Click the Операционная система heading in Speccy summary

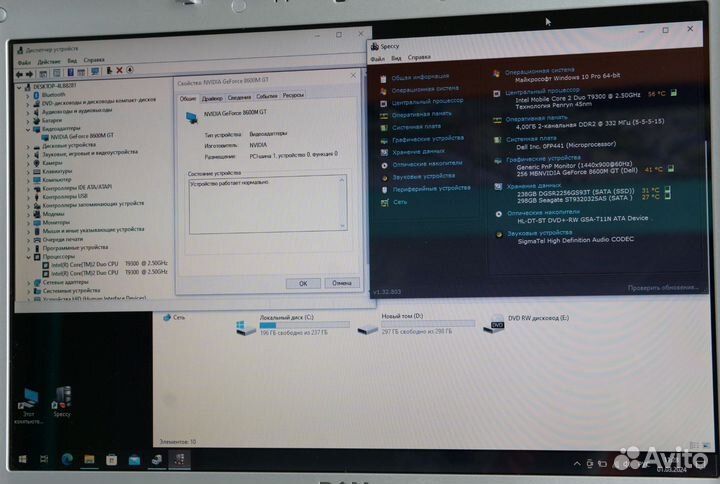540,71
